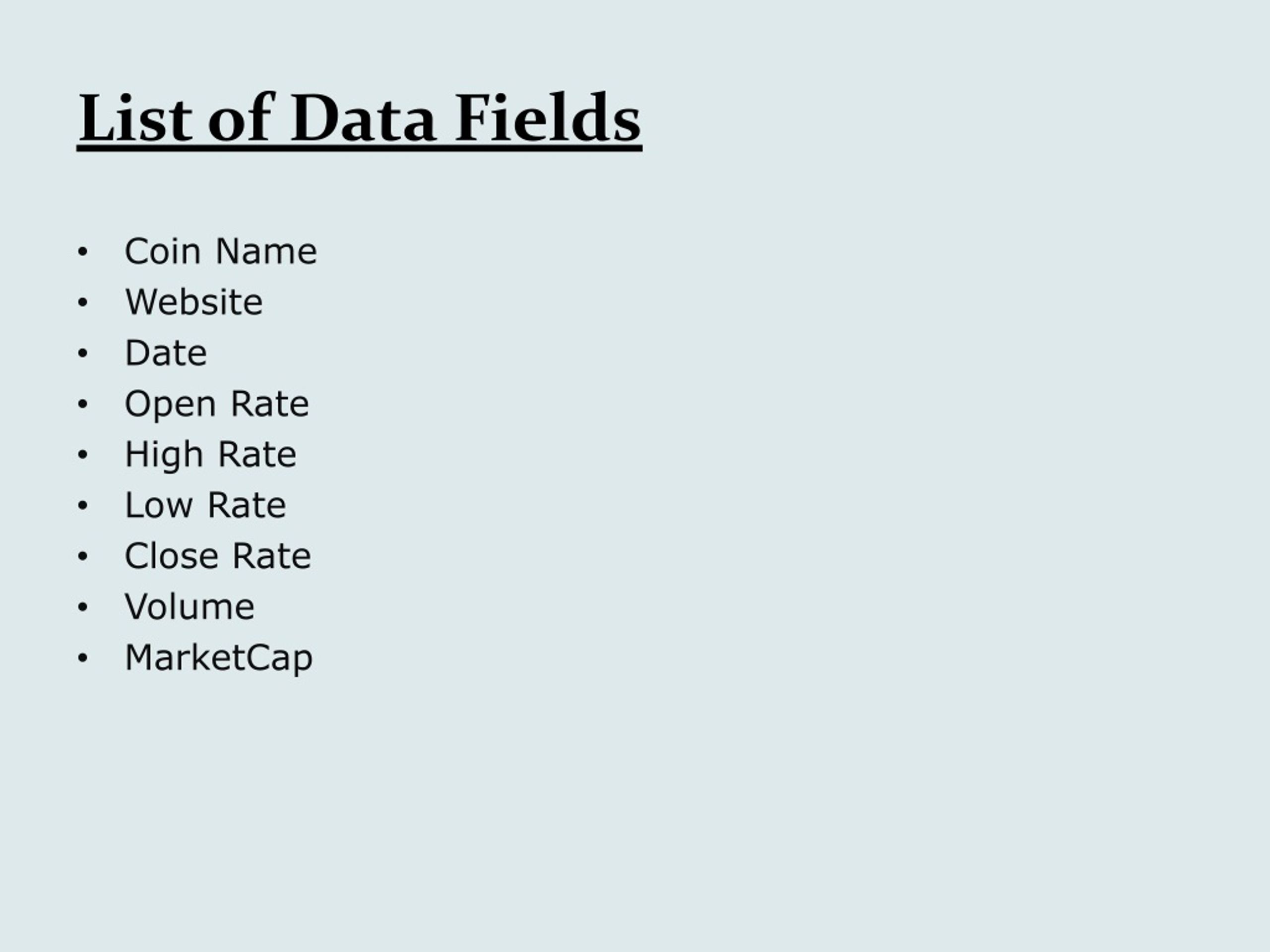Click the 'Open Rate' list item

pyautogui.click(x=216, y=405)
